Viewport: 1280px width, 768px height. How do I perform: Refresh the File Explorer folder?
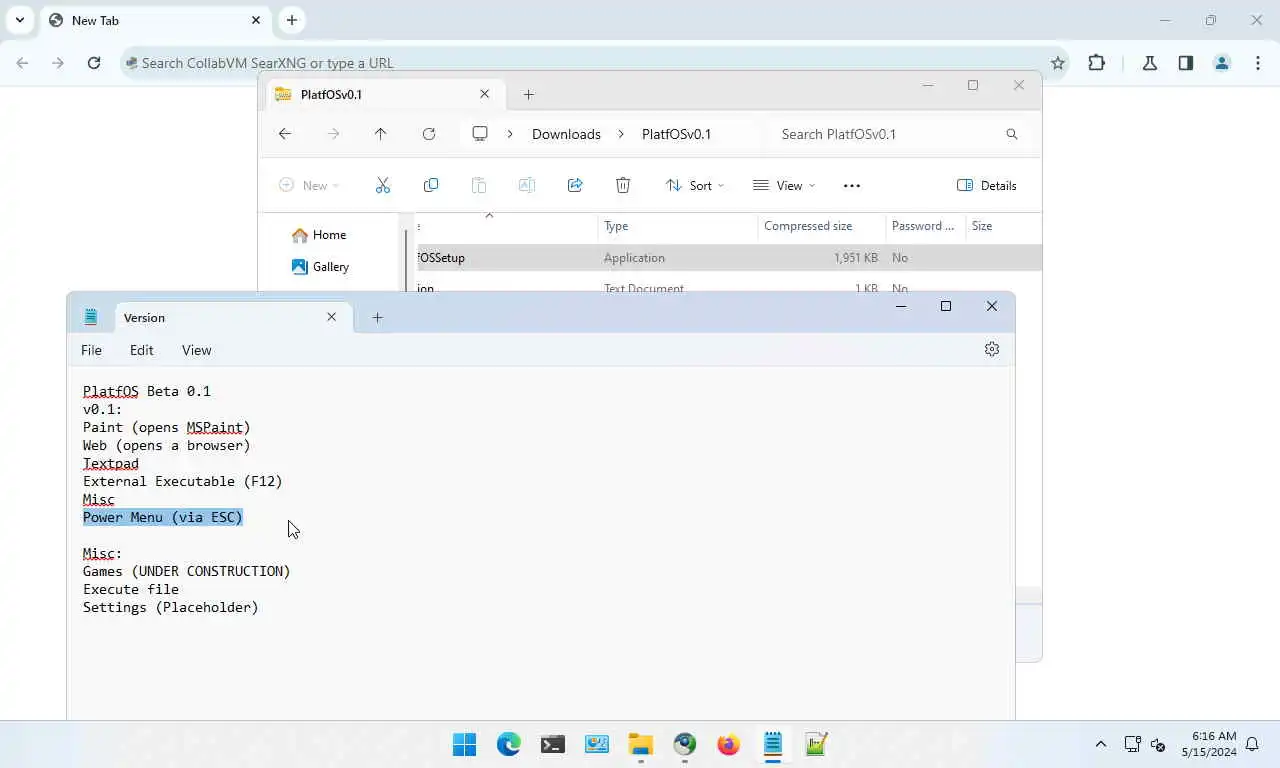click(429, 134)
